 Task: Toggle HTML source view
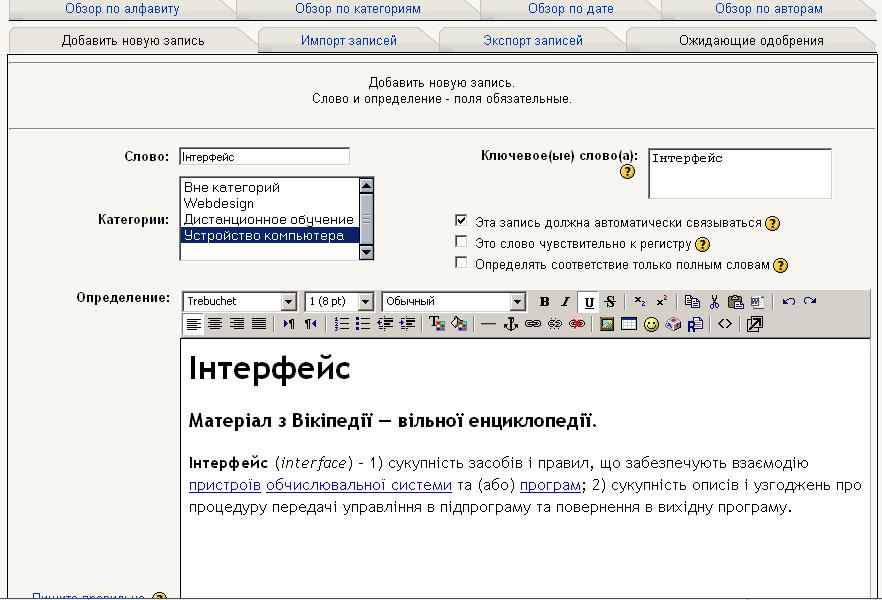[x=725, y=324]
